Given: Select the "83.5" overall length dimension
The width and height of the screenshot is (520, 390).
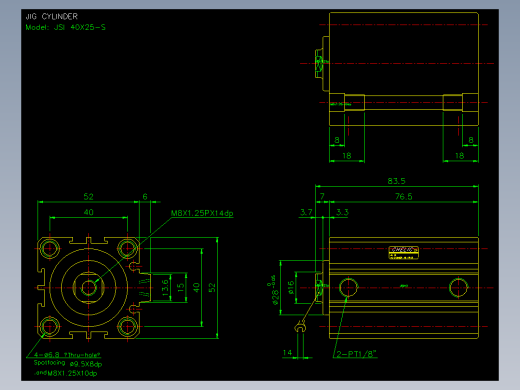Looking at the screenshot, I should 397,181.
